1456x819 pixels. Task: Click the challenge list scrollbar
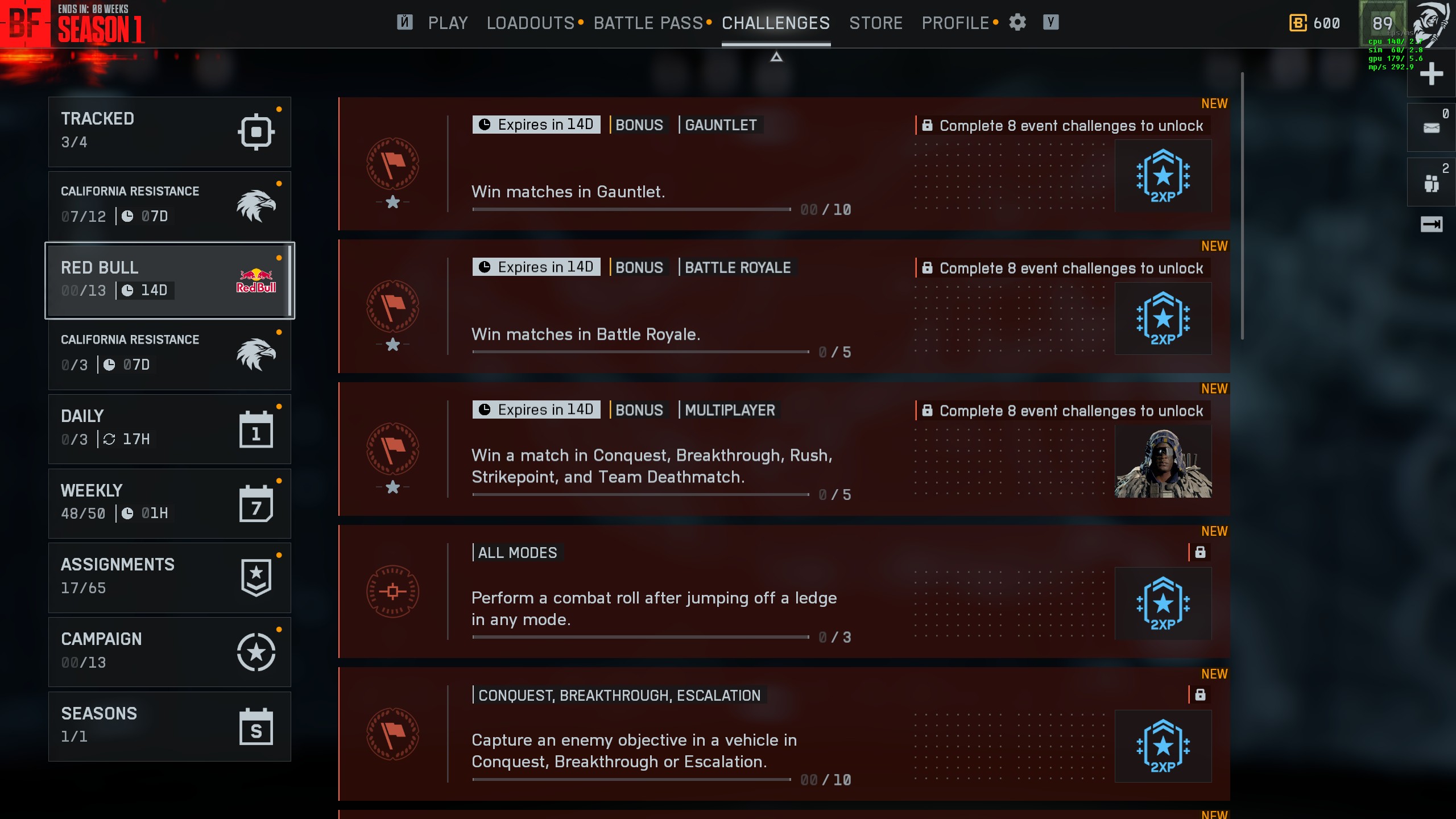point(1242,206)
